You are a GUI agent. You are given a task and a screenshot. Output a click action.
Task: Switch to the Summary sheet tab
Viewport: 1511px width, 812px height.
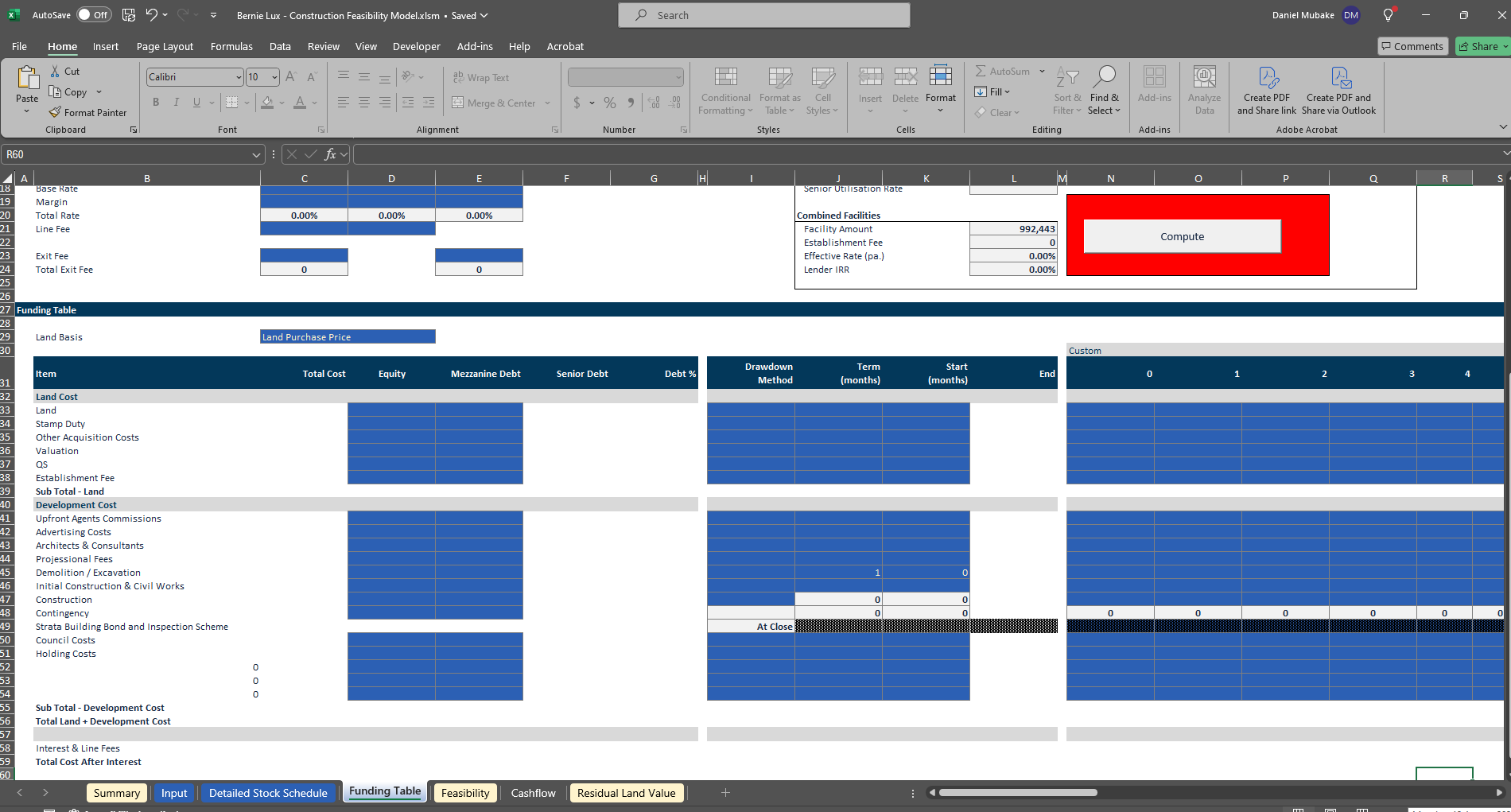point(116,793)
